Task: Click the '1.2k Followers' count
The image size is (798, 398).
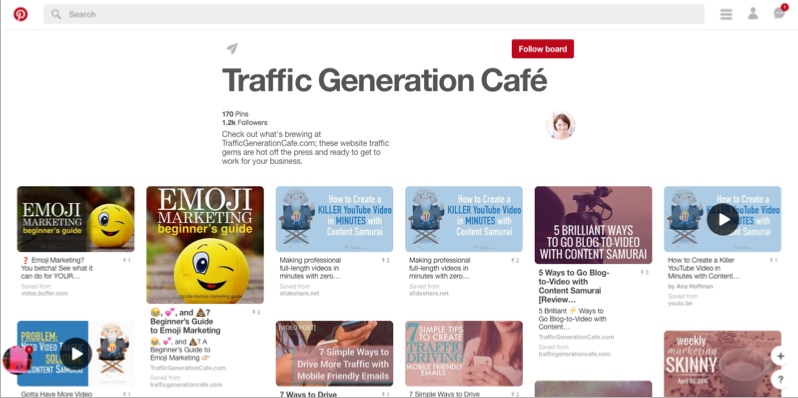Action: click(244, 123)
